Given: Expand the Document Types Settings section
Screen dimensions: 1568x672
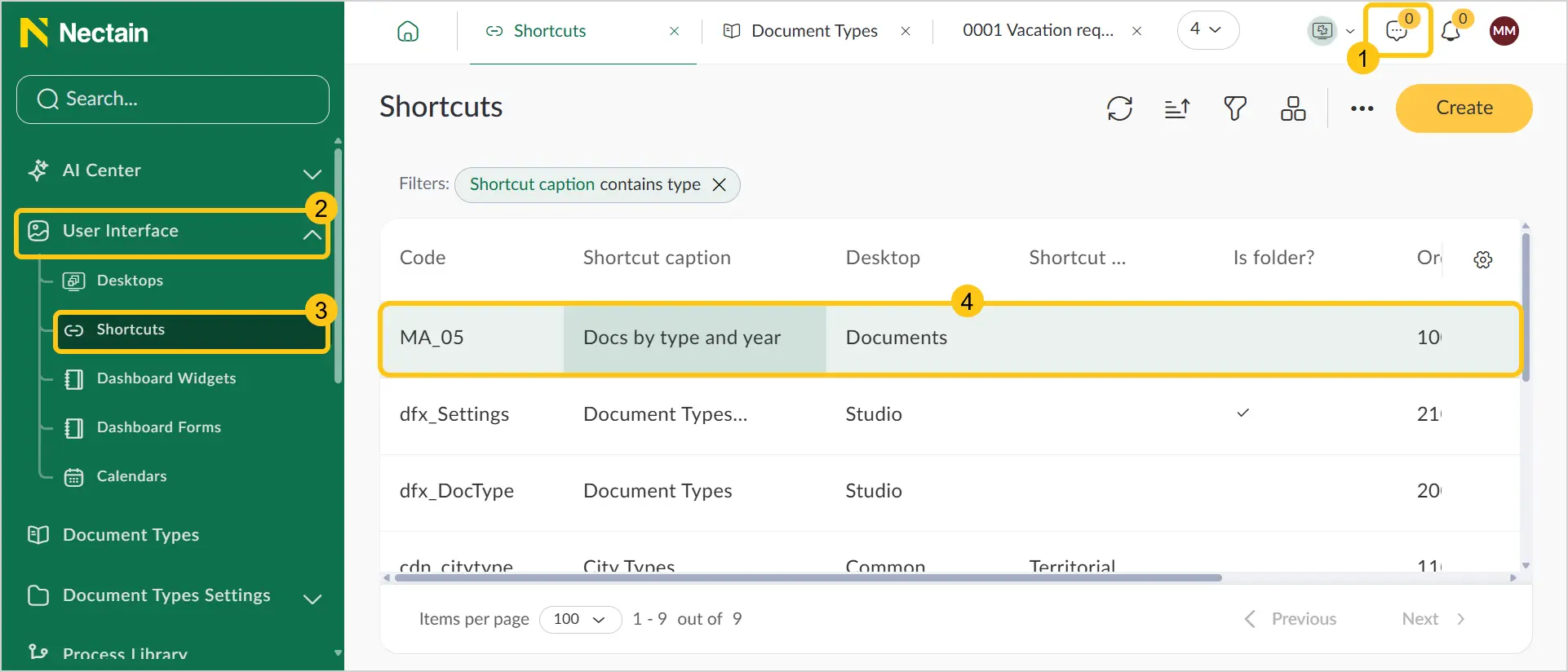Looking at the screenshot, I should (312, 599).
